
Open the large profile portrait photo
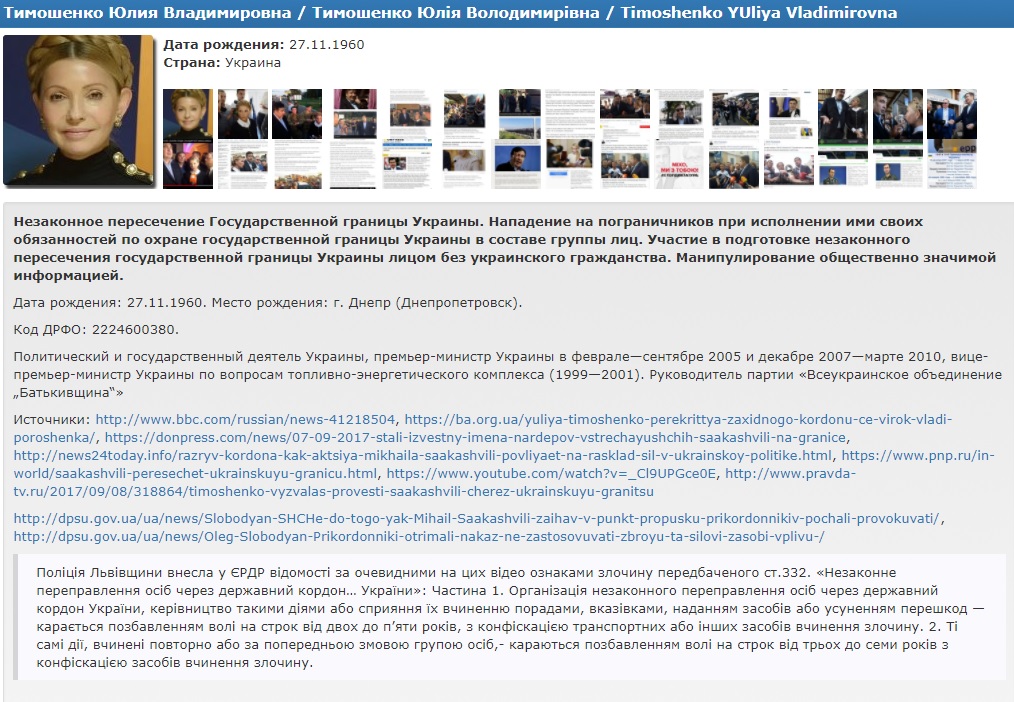click(x=80, y=110)
